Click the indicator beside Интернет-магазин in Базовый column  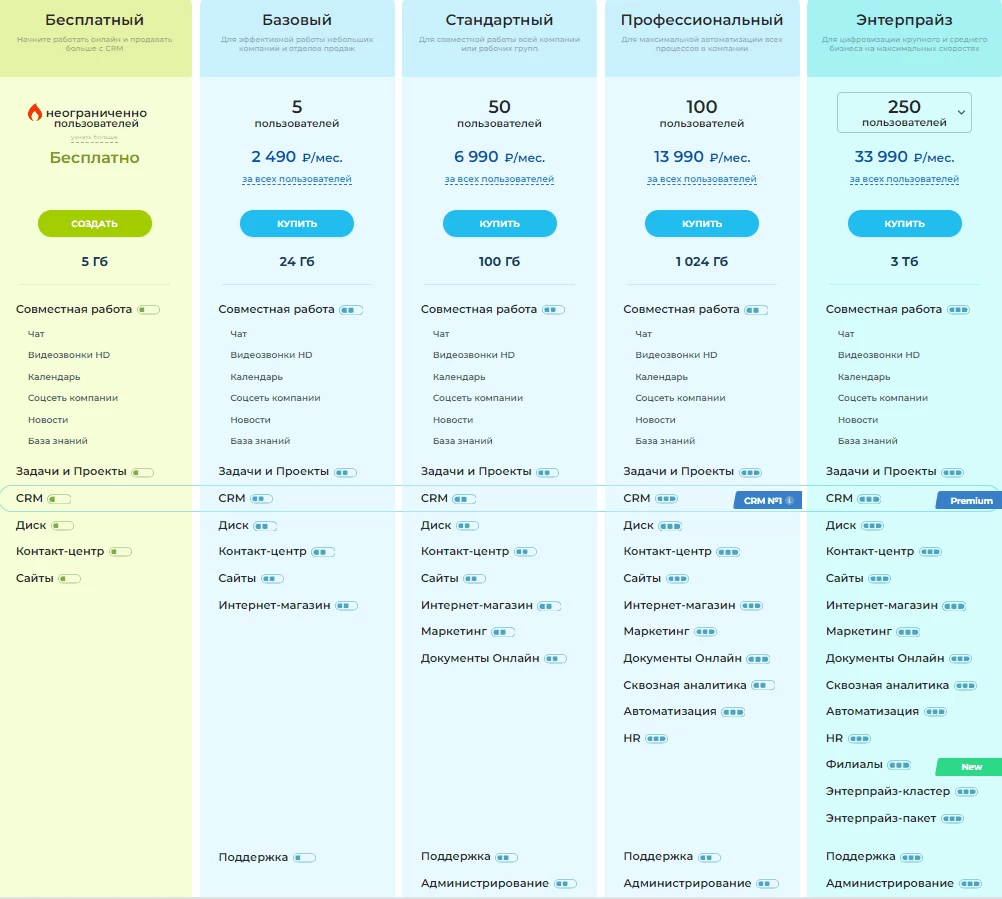coord(347,606)
